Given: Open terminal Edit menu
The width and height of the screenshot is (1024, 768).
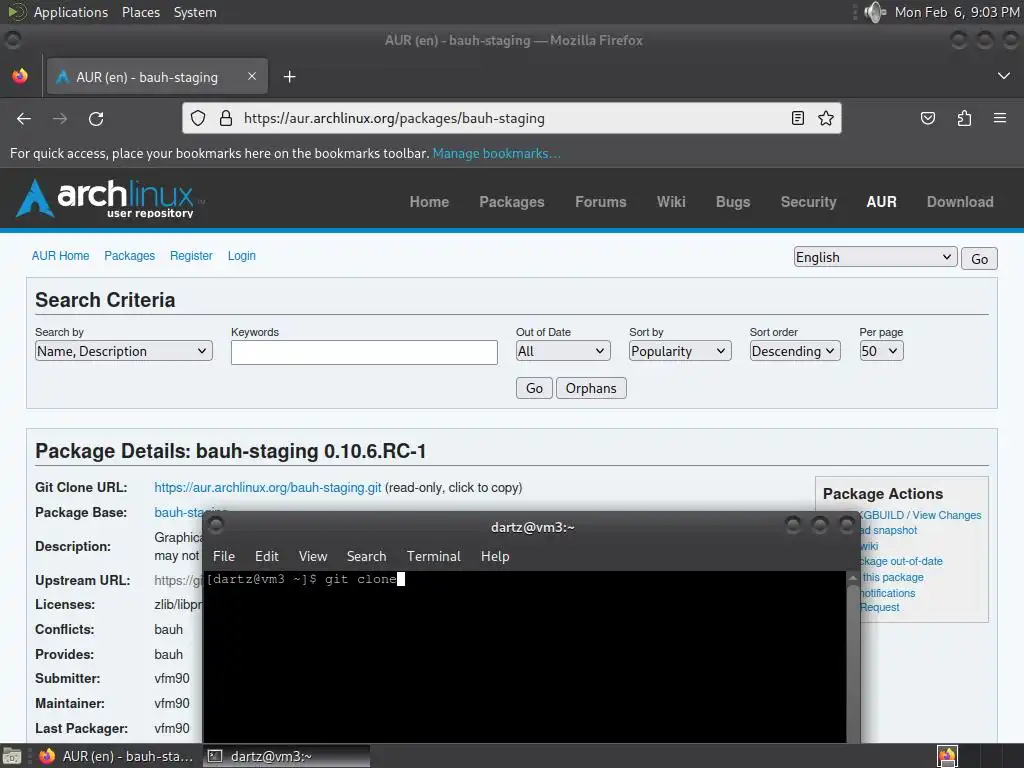Looking at the screenshot, I should click(266, 556).
